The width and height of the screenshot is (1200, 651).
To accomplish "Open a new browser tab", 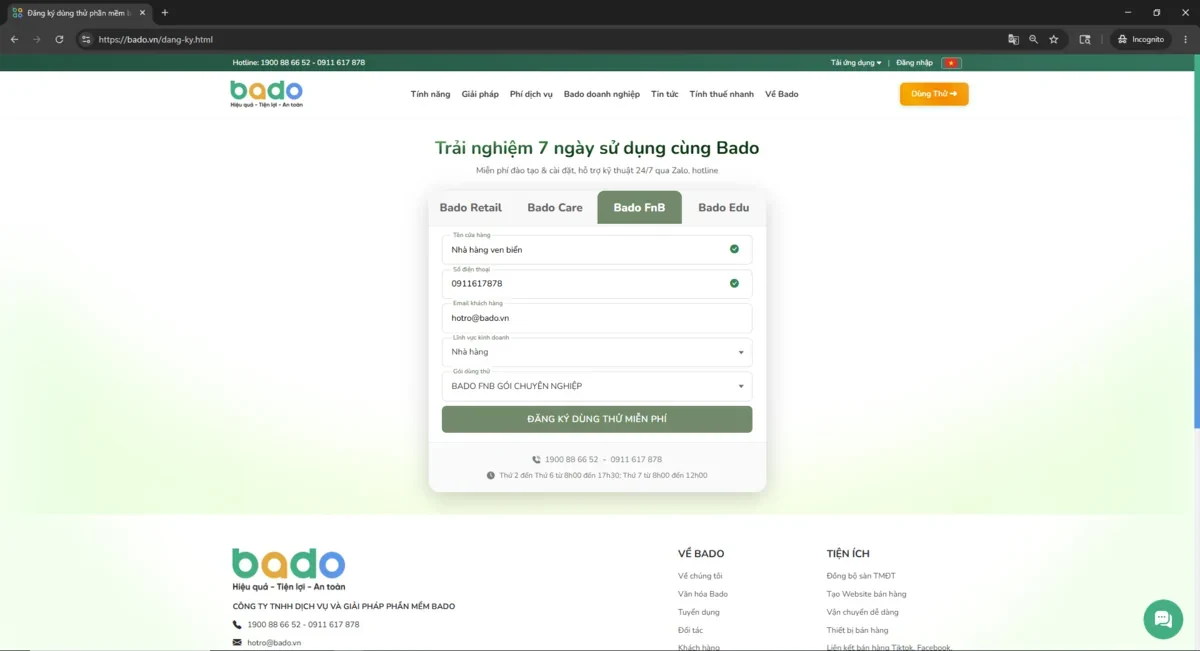I will pyautogui.click(x=165, y=13).
